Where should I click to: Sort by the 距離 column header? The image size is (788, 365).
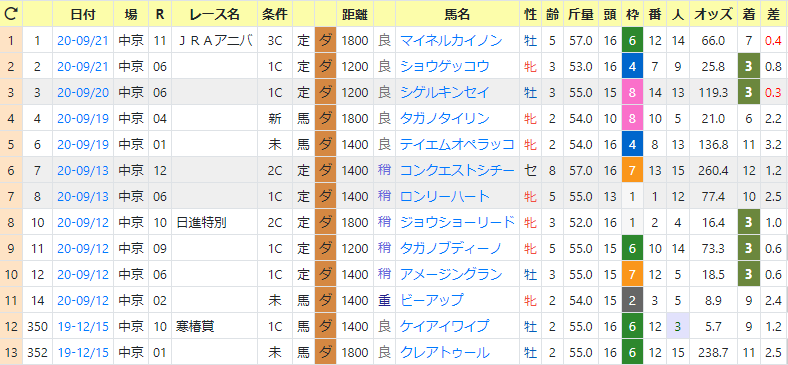tap(355, 14)
